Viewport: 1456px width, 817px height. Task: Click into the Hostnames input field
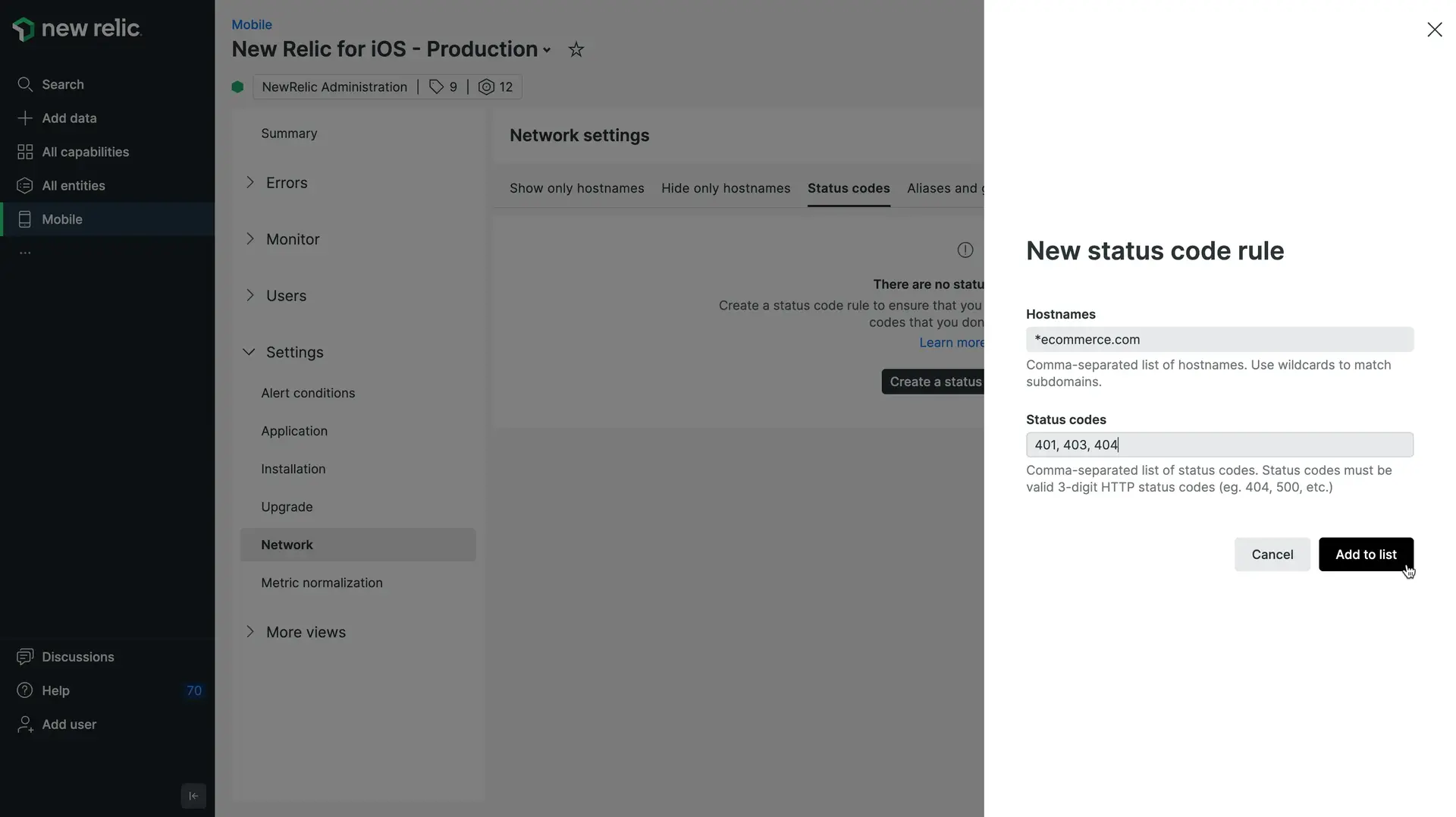[1219, 340]
